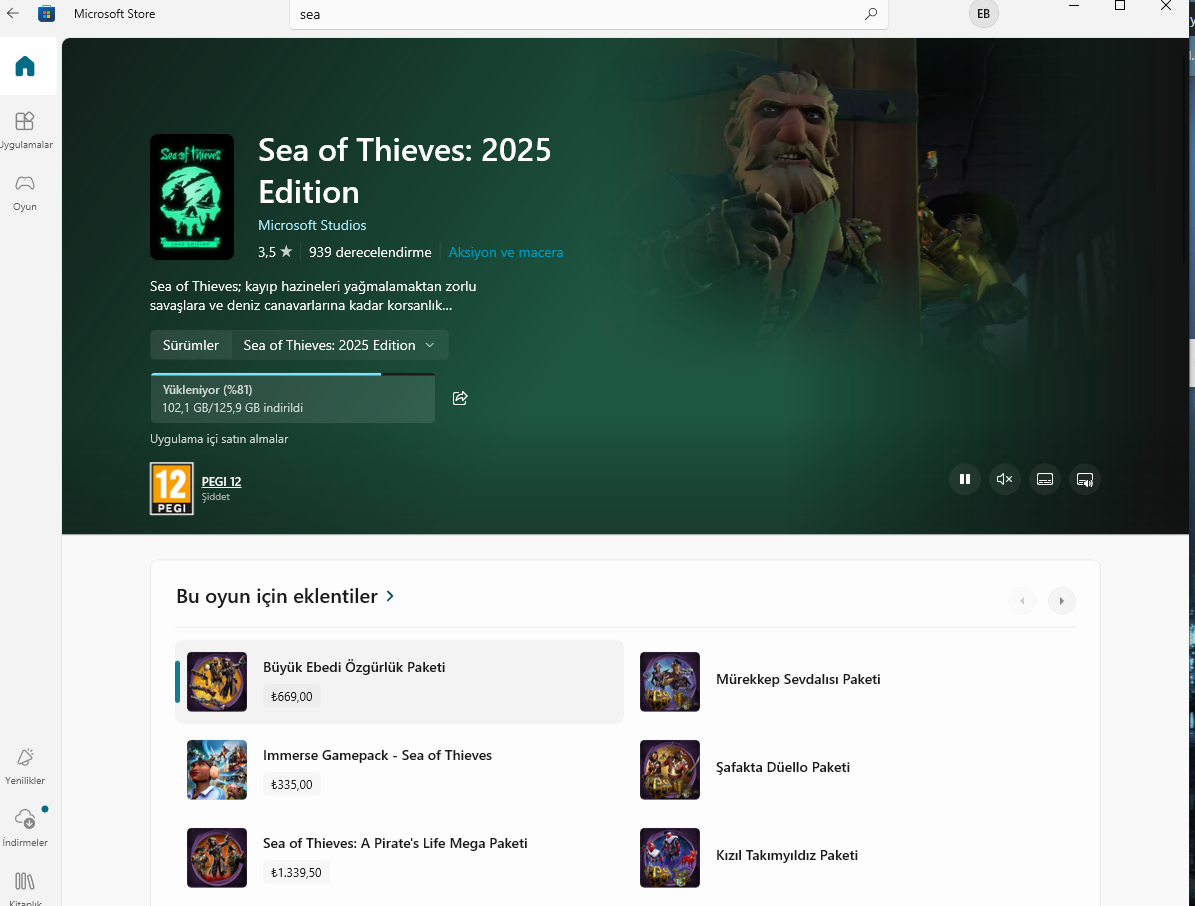
Task: Show next add-ons with the right arrow
Action: pos(1062,600)
